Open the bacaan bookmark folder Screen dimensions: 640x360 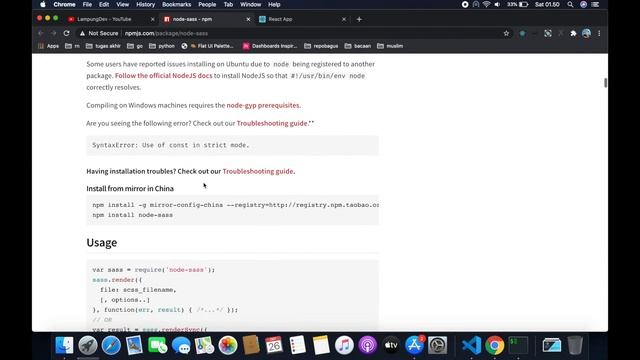click(358, 46)
